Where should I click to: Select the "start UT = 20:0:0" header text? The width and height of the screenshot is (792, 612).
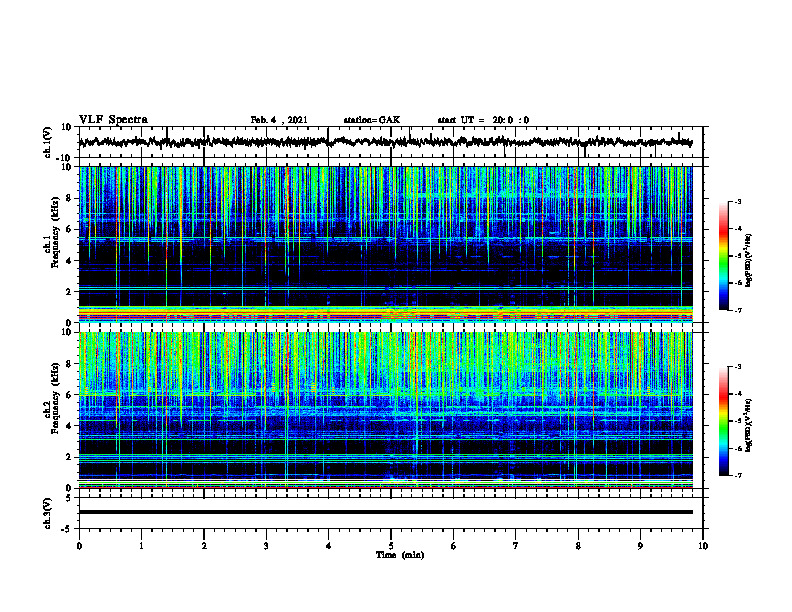pyautogui.click(x=483, y=120)
